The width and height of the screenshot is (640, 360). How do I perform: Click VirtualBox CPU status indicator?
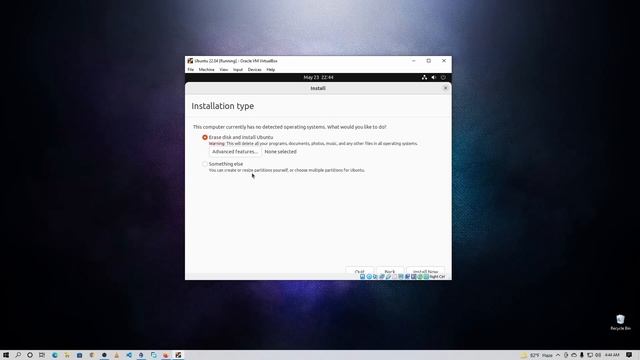coord(413,277)
